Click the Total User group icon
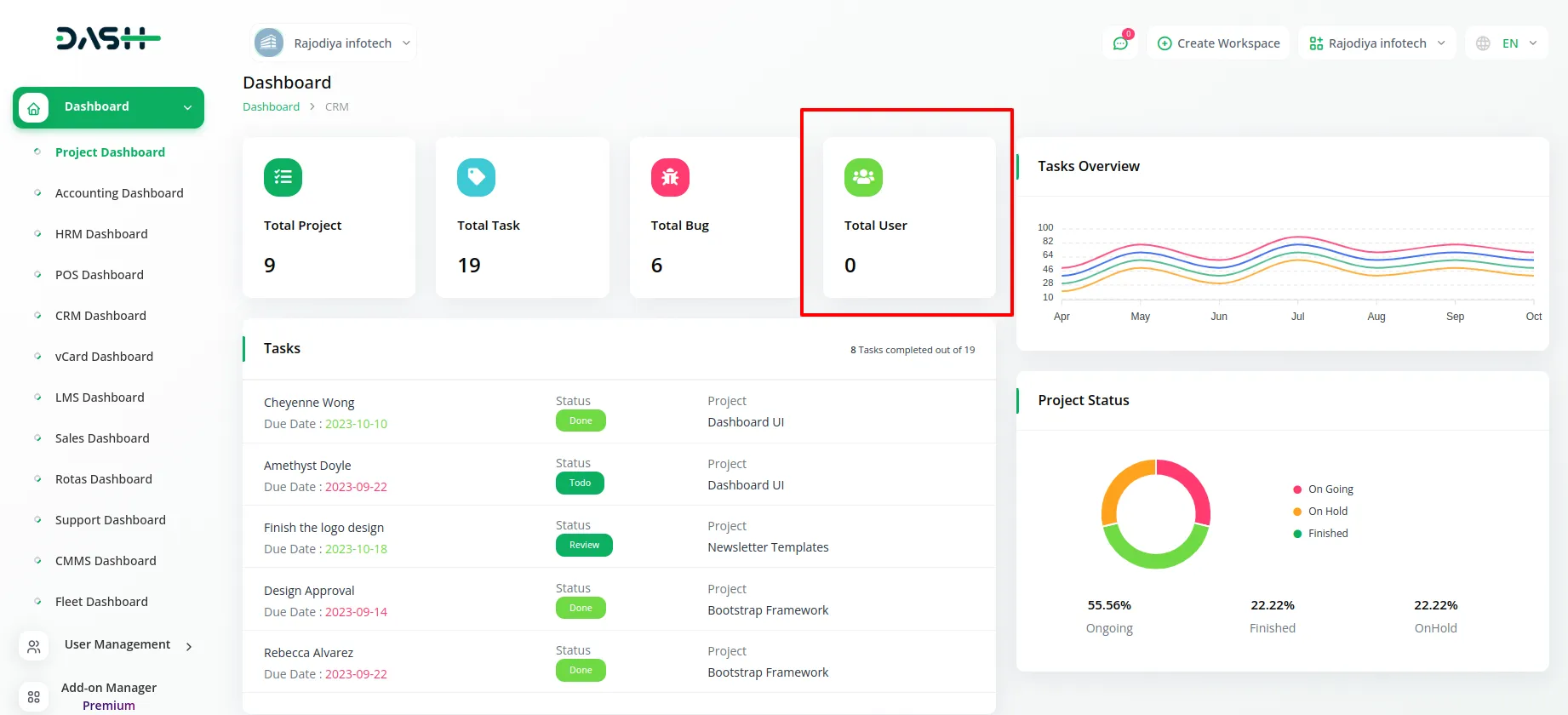 tap(863, 177)
